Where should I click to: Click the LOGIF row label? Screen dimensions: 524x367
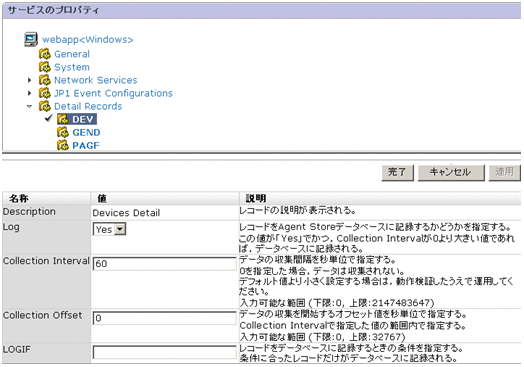(17, 350)
